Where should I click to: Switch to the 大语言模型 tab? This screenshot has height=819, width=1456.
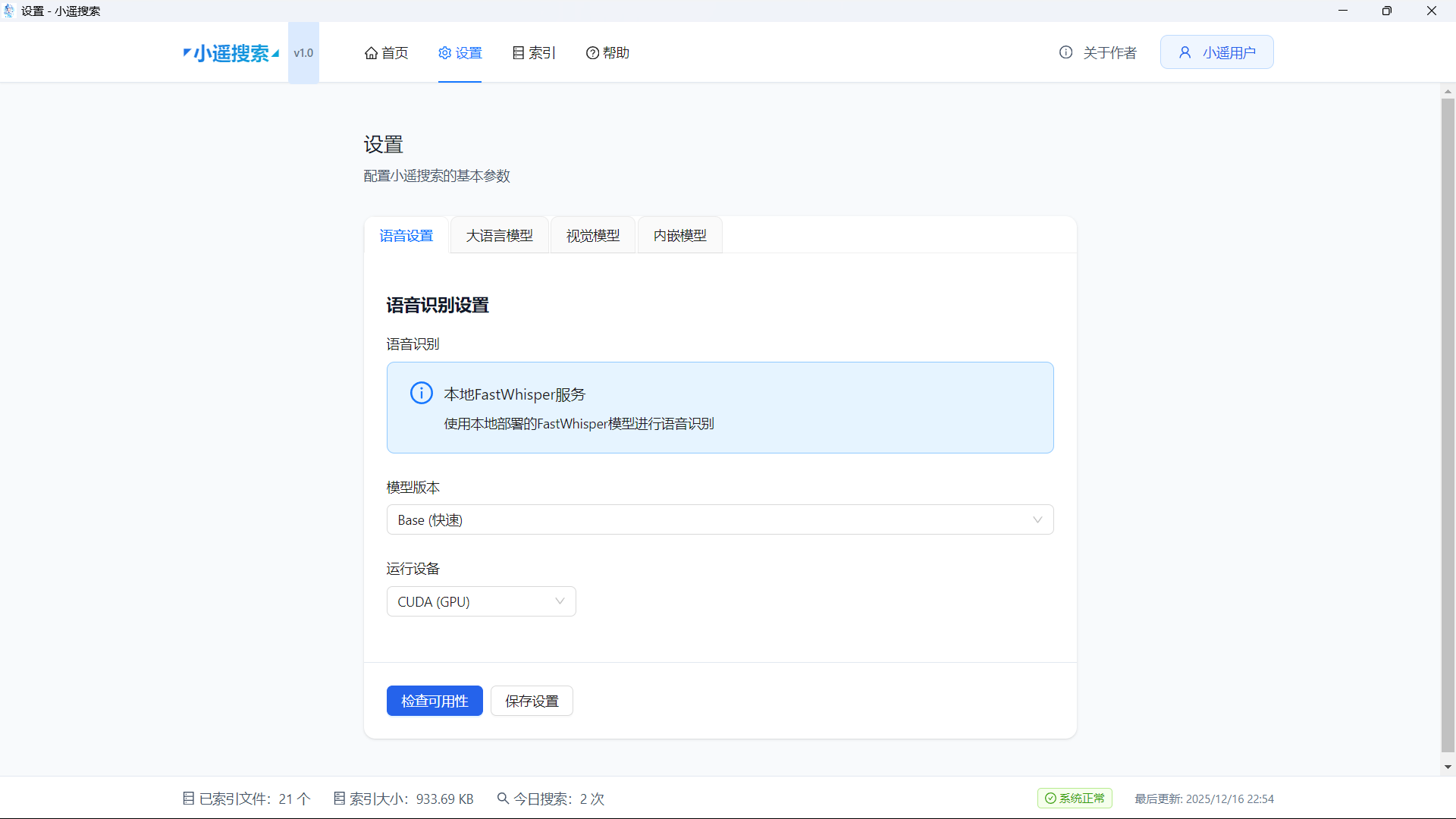click(500, 235)
